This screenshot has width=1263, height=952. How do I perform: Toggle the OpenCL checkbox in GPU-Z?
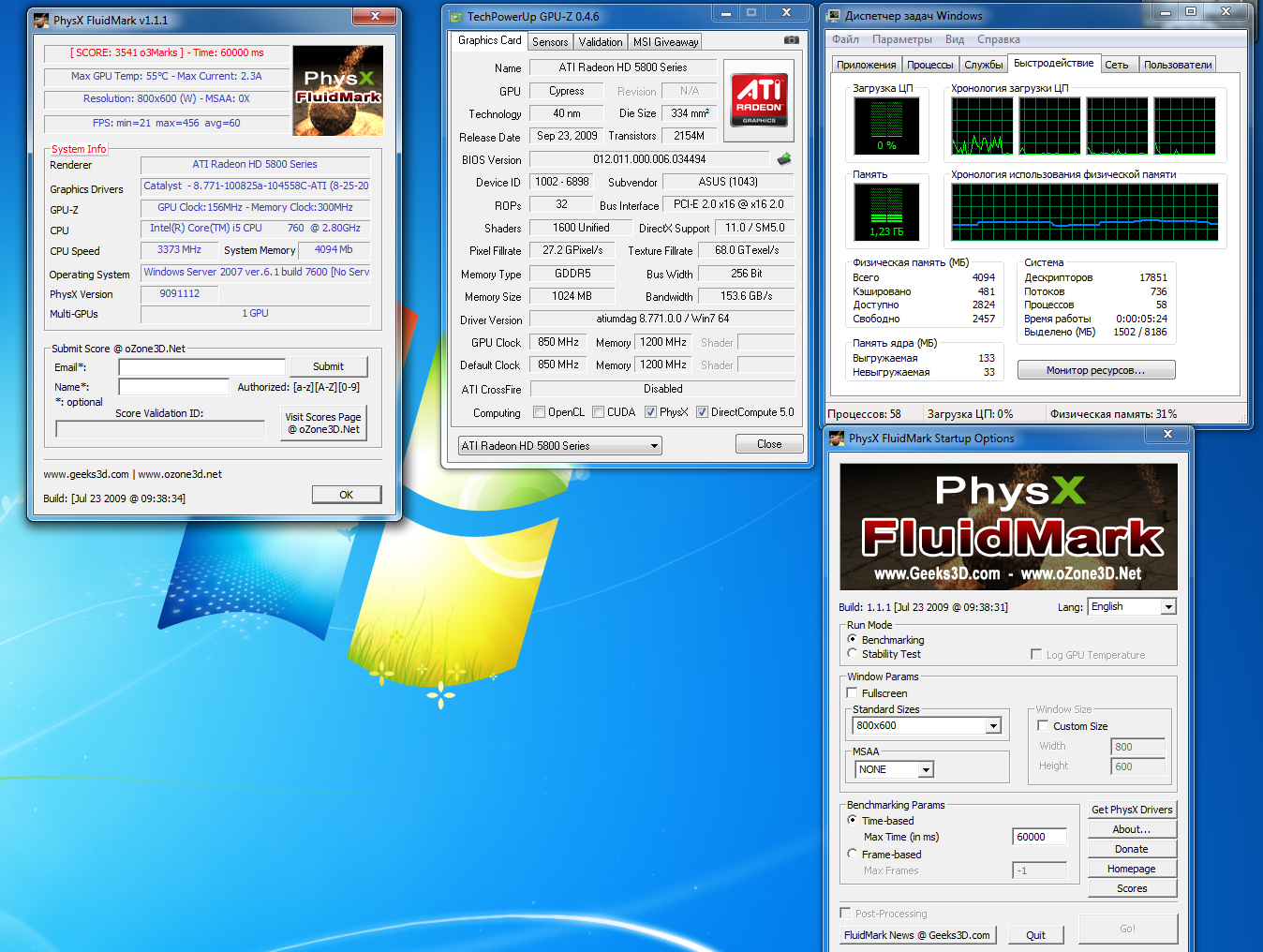pos(539,412)
